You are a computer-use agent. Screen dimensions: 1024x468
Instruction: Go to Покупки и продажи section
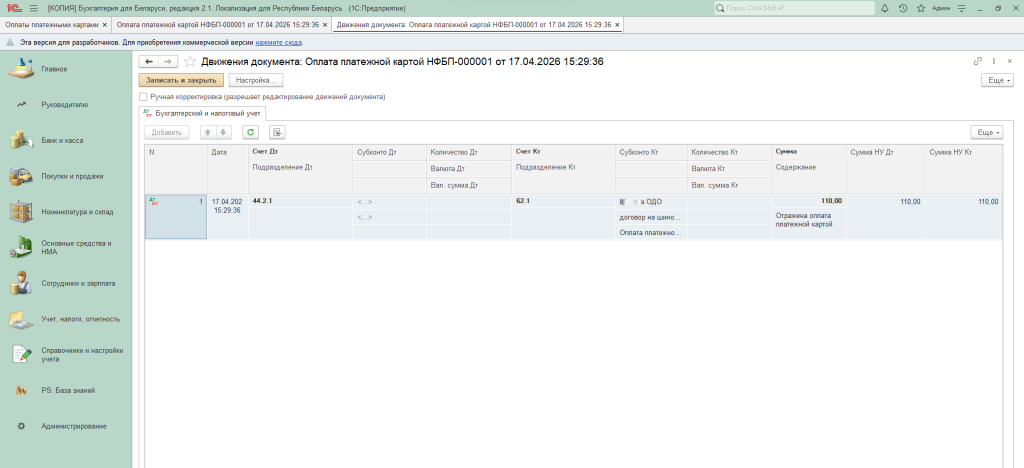[71, 176]
